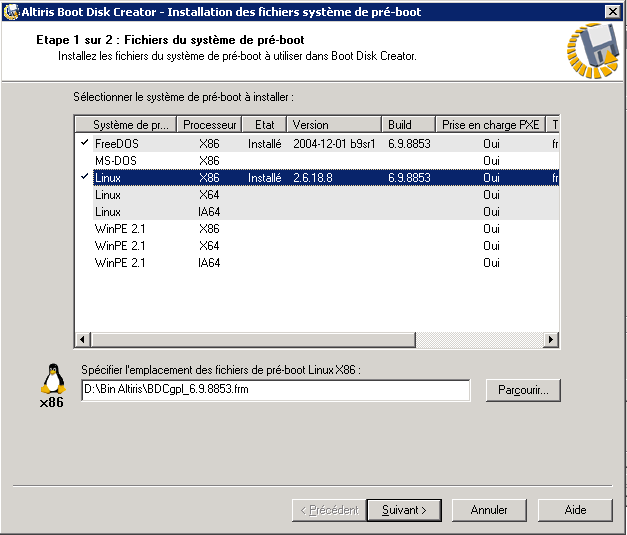
Task: Click the floppy disk wizard logo
Action: tap(590, 50)
